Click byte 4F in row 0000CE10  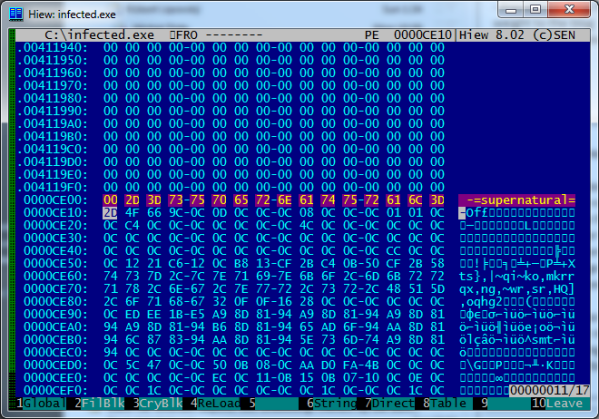(x=132, y=213)
